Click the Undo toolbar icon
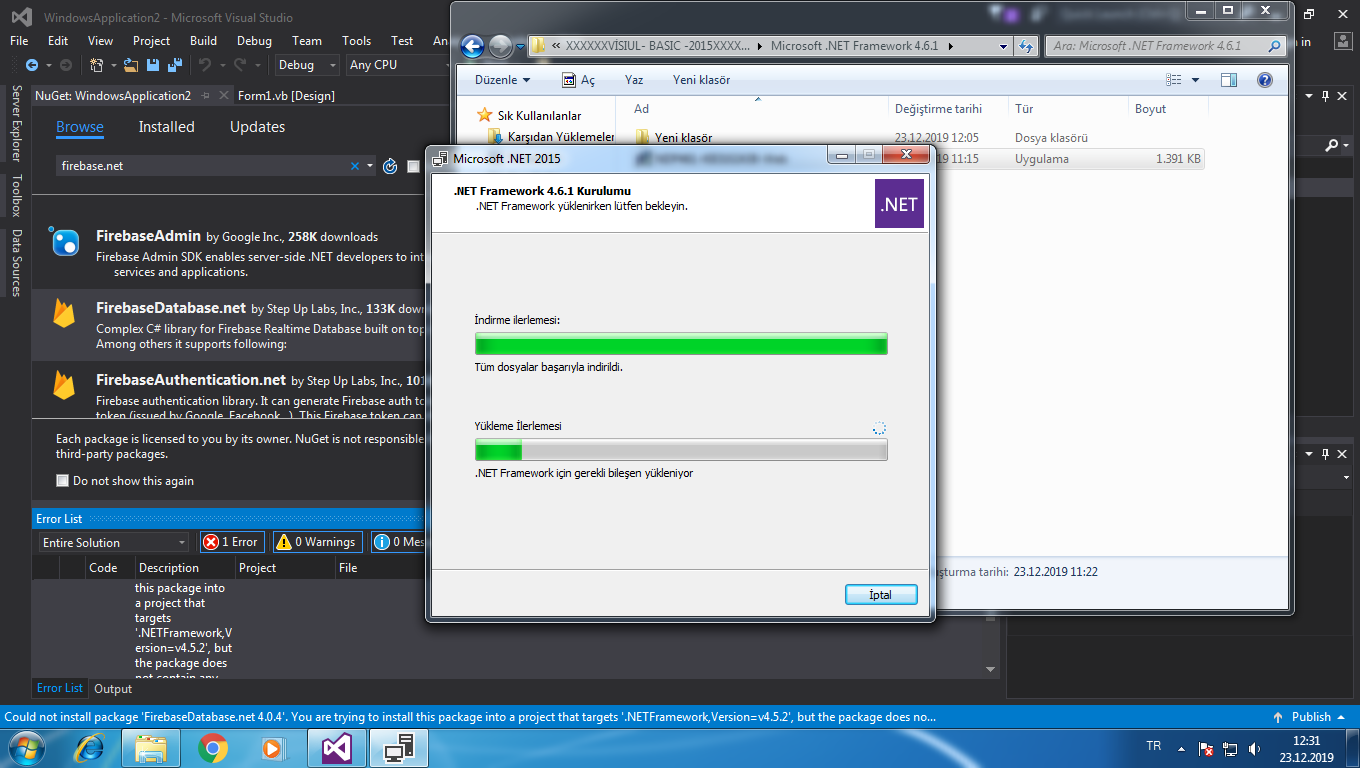This screenshot has width=1360, height=768. (x=205, y=63)
